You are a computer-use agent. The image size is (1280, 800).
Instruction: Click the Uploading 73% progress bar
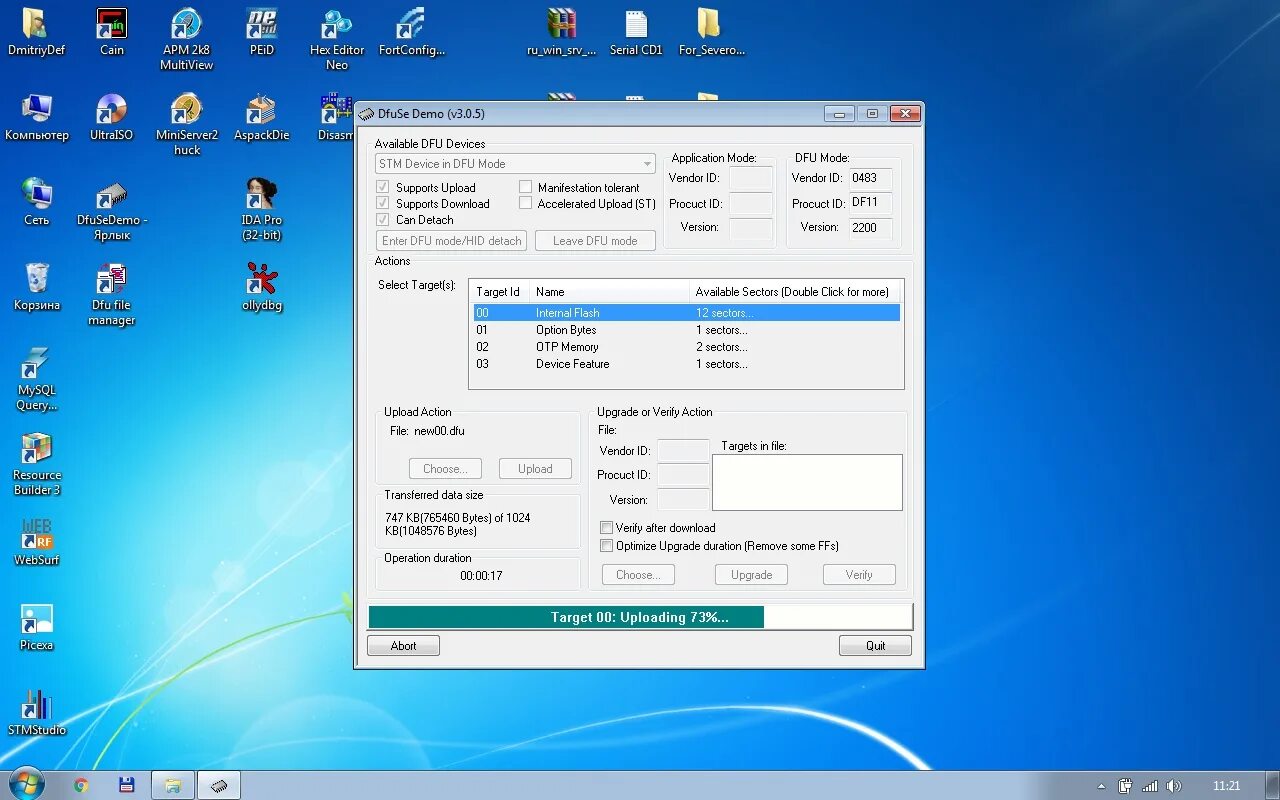click(x=640, y=617)
